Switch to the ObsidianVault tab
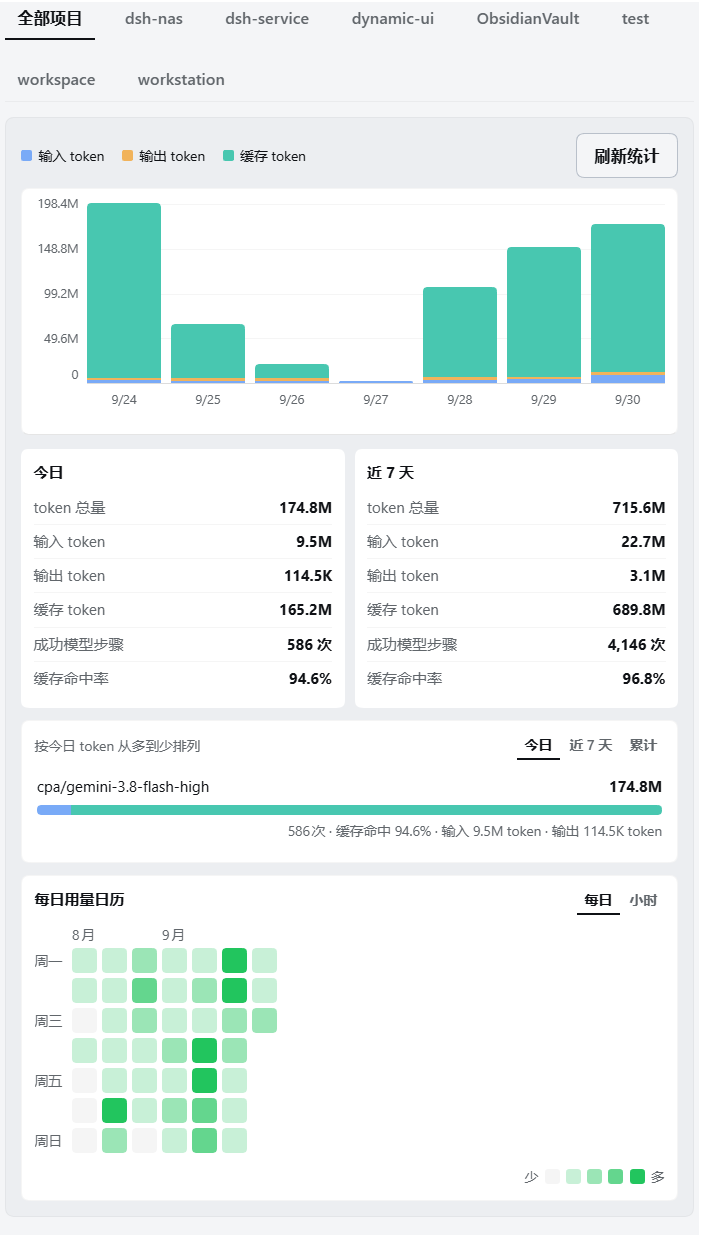 (528, 19)
